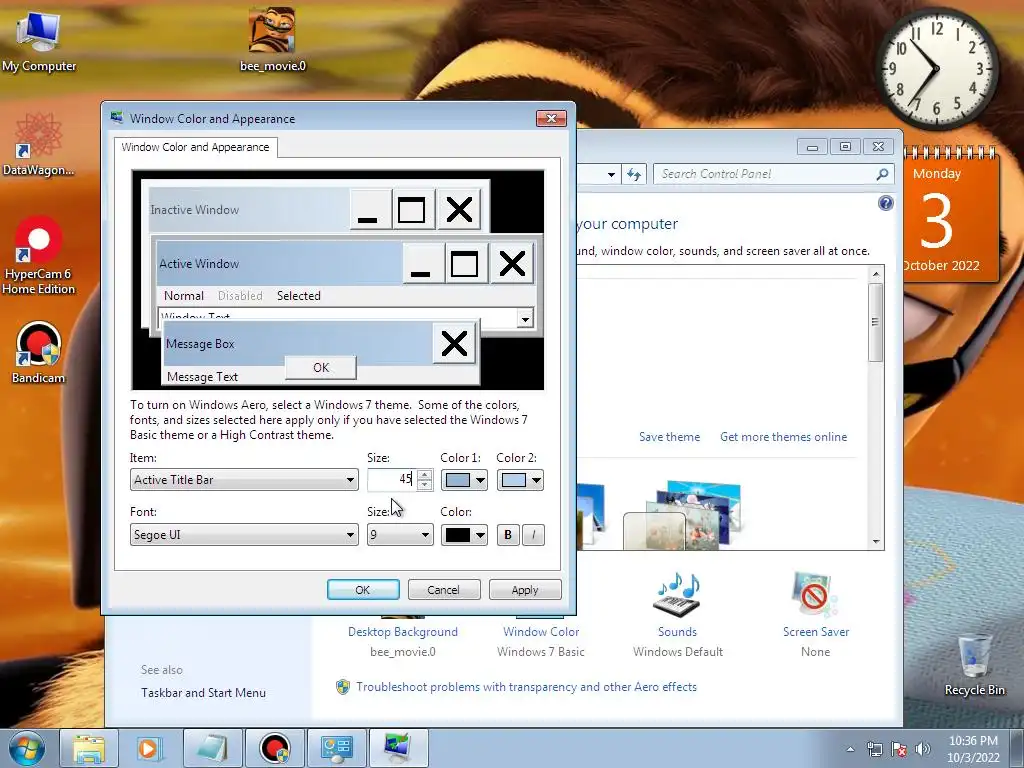The height and width of the screenshot is (768, 1024).
Task: Open the Sounds settings icon
Action: tap(677, 595)
